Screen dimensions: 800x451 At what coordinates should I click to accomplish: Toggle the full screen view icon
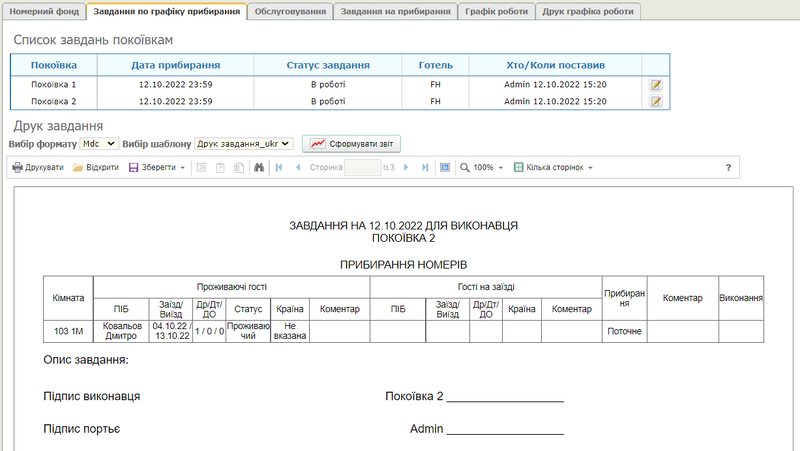[445, 168]
